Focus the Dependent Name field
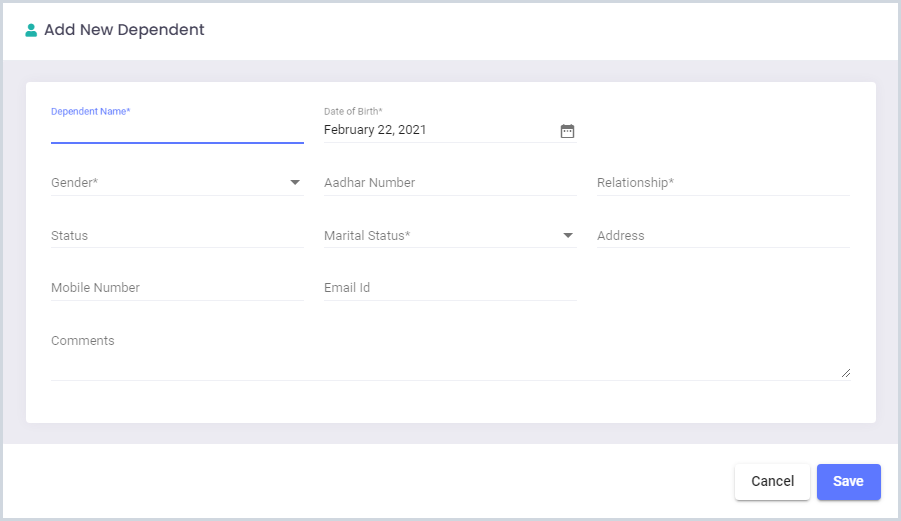 [x=177, y=131]
